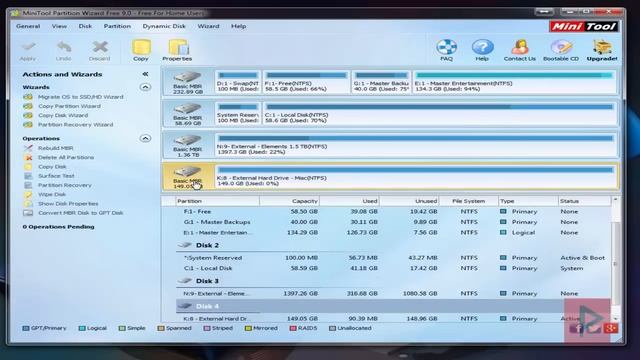The image size is (640, 360).
Task: Collapse the Operations section
Action: click(x=145, y=138)
